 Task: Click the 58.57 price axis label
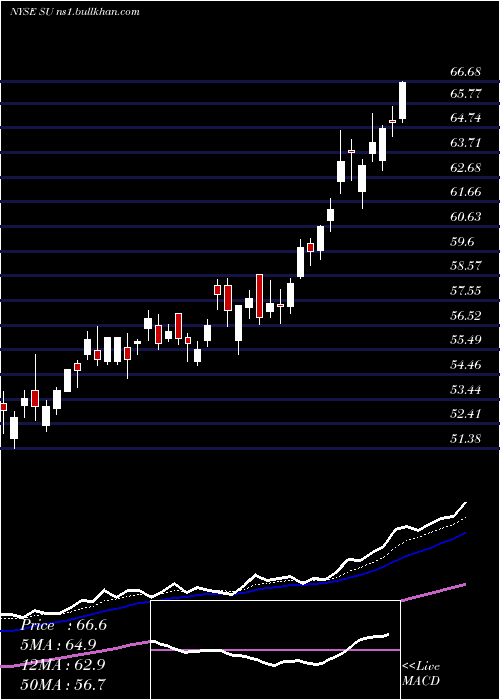465,267
